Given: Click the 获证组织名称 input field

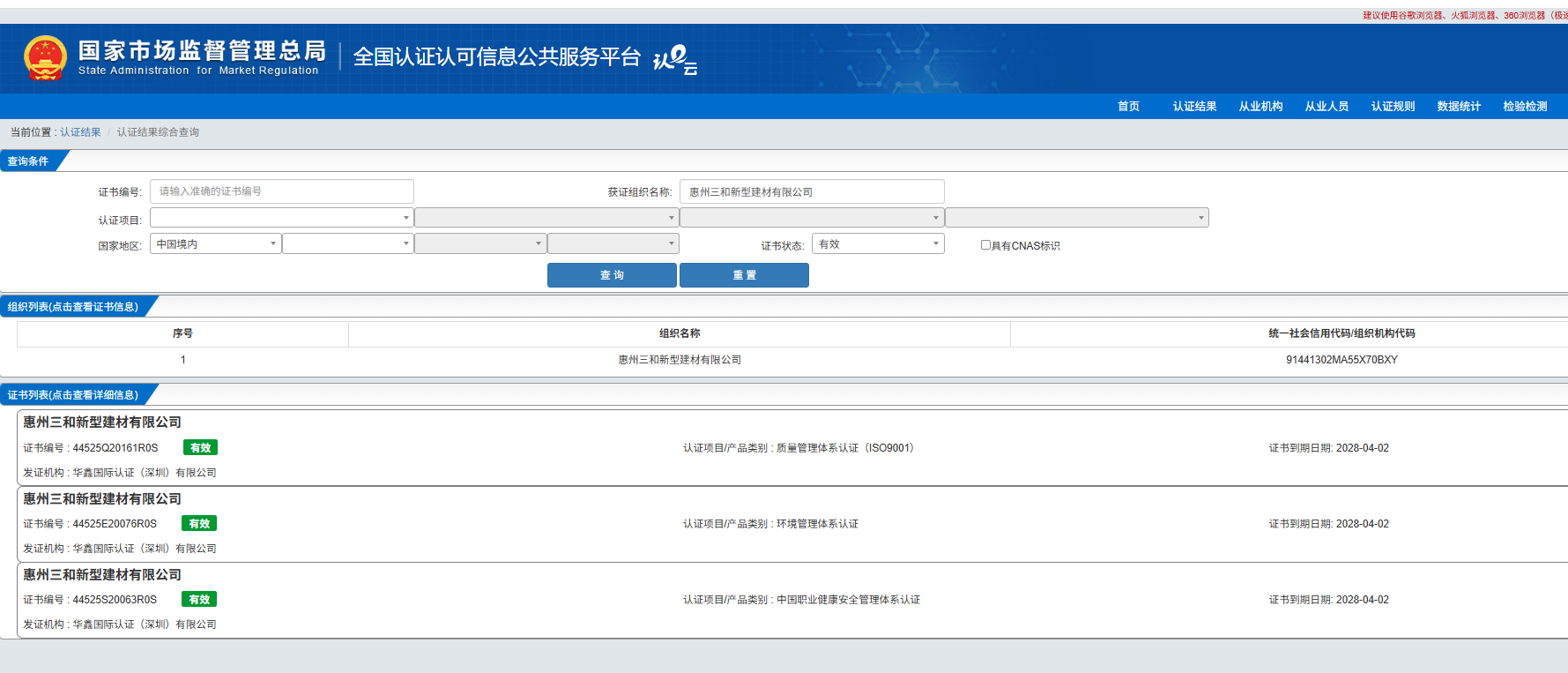Looking at the screenshot, I should [x=811, y=191].
